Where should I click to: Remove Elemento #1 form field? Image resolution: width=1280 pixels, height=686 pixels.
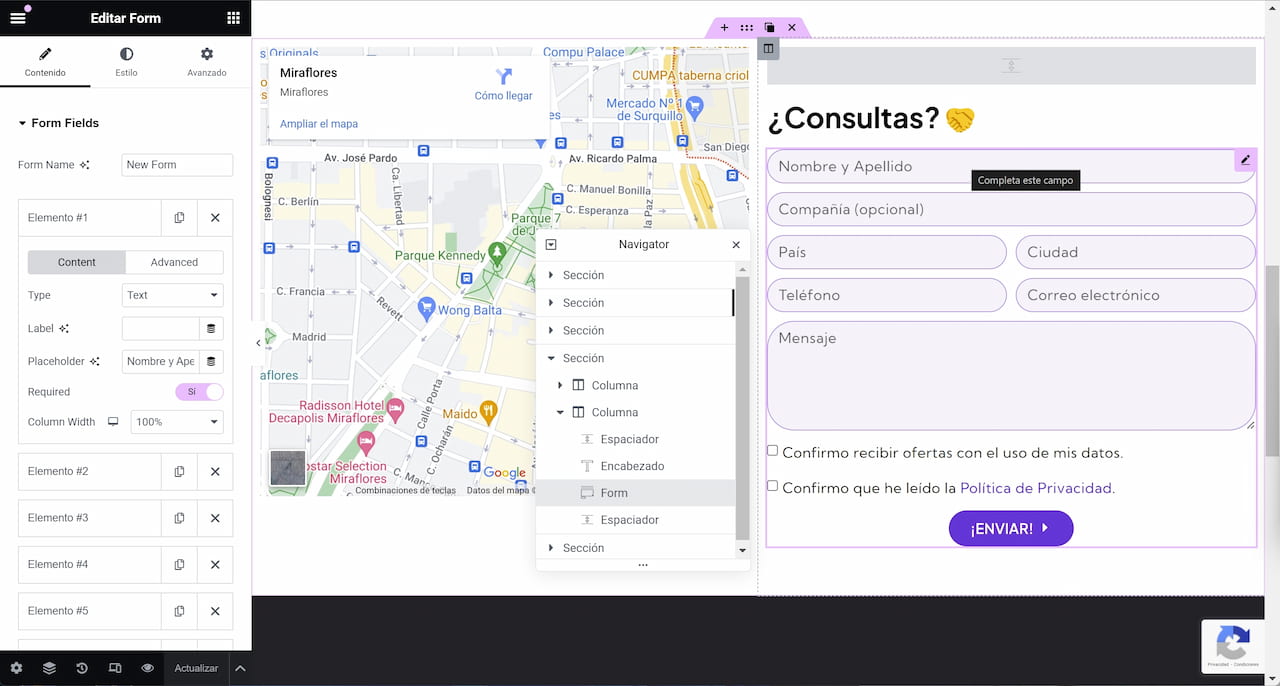point(215,218)
